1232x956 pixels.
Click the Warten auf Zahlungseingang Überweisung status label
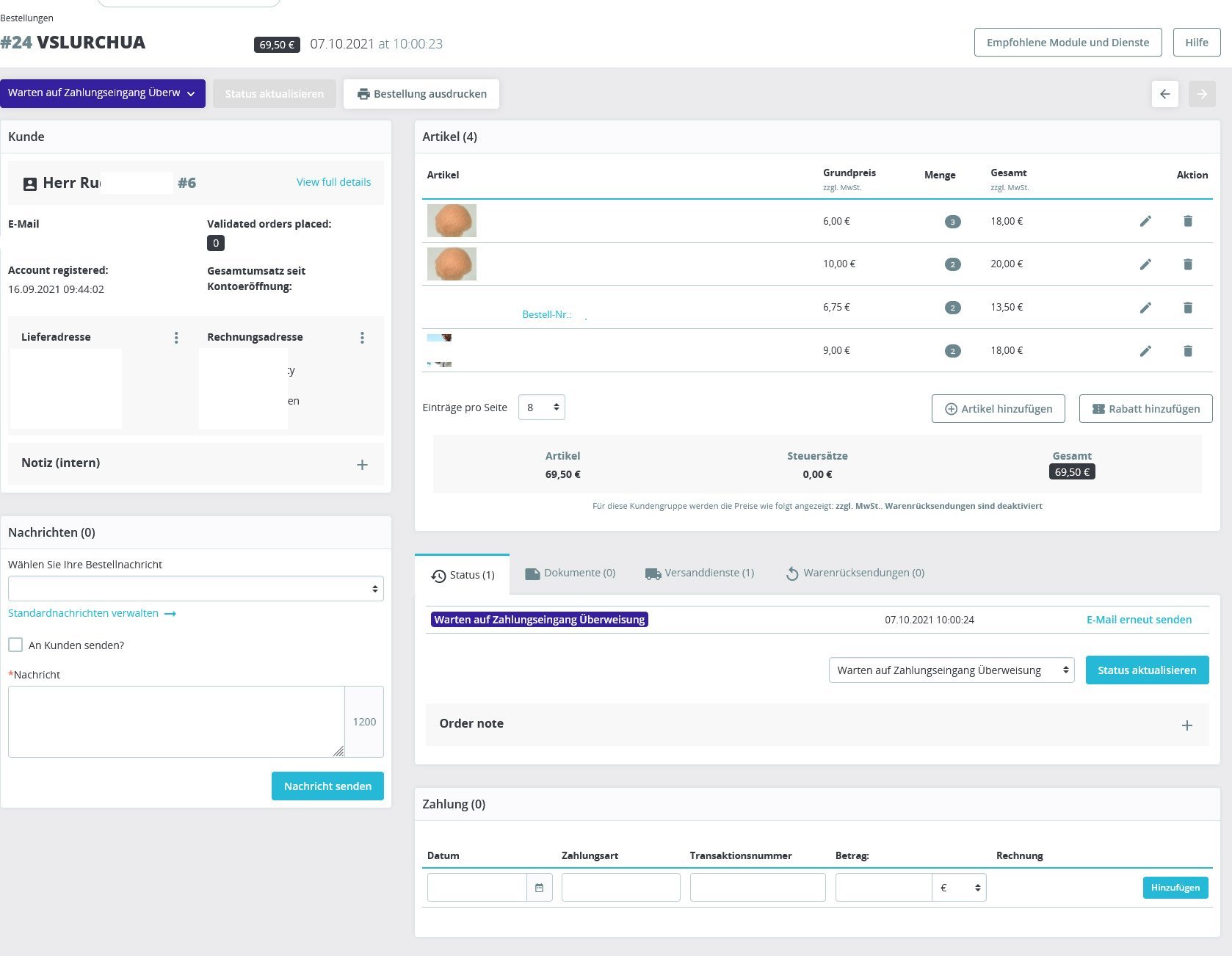pos(540,620)
